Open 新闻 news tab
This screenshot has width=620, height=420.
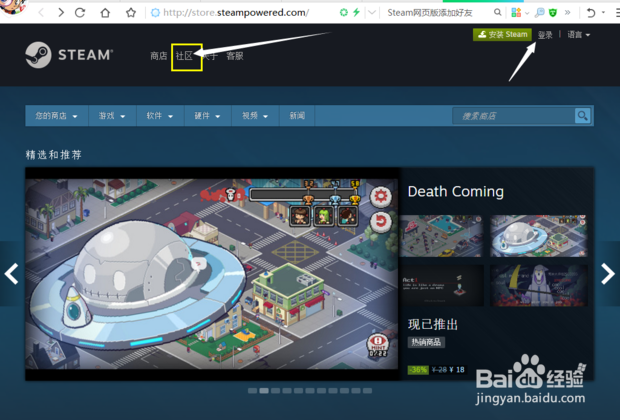click(x=297, y=116)
